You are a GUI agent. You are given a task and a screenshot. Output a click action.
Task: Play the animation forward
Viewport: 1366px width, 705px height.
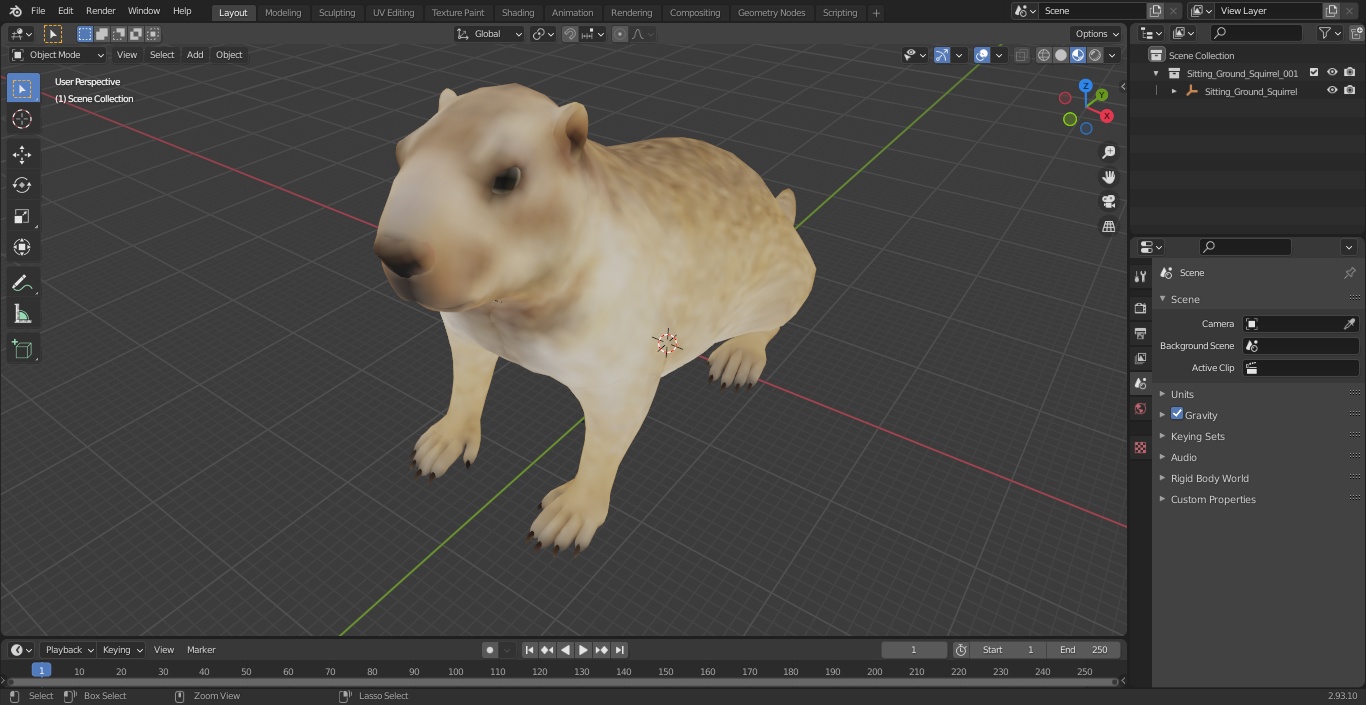(583, 650)
